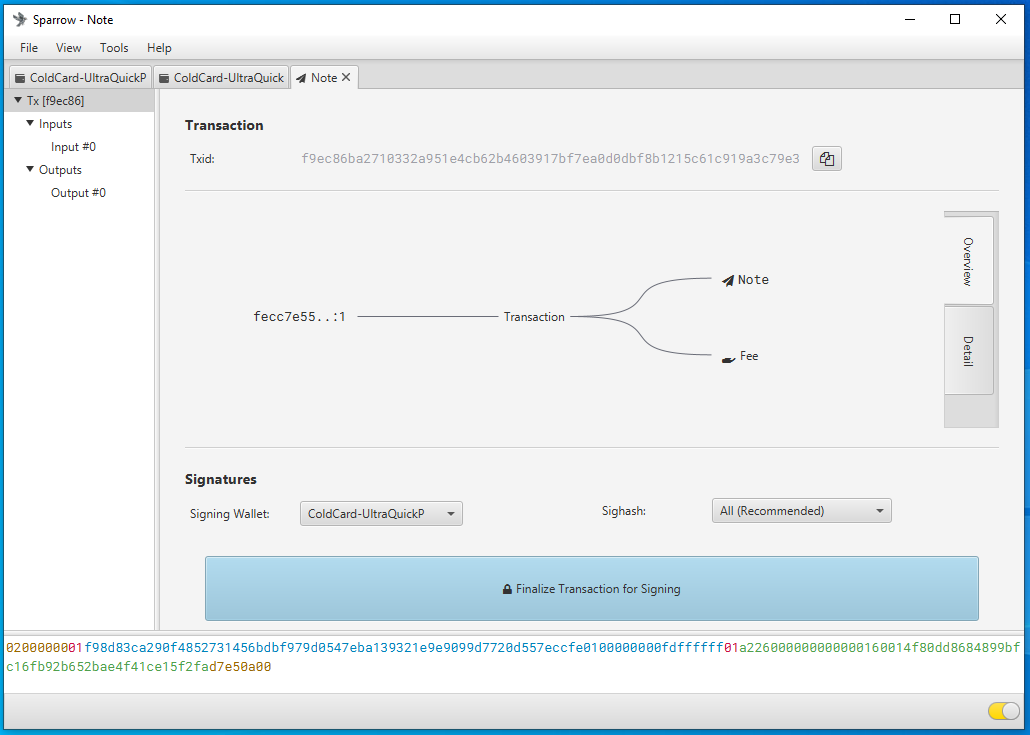The height and width of the screenshot is (735, 1030).
Task: Click the Fee hand icon in diagram
Action: (x=728, y=359)
